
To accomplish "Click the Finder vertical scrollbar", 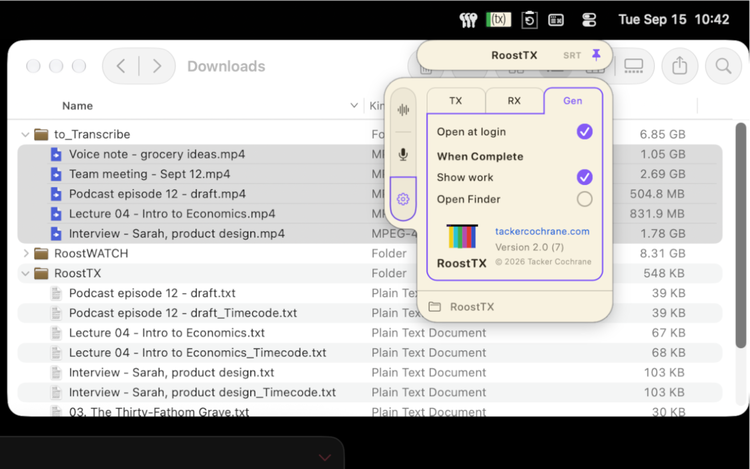I will [x=740, y=235].
